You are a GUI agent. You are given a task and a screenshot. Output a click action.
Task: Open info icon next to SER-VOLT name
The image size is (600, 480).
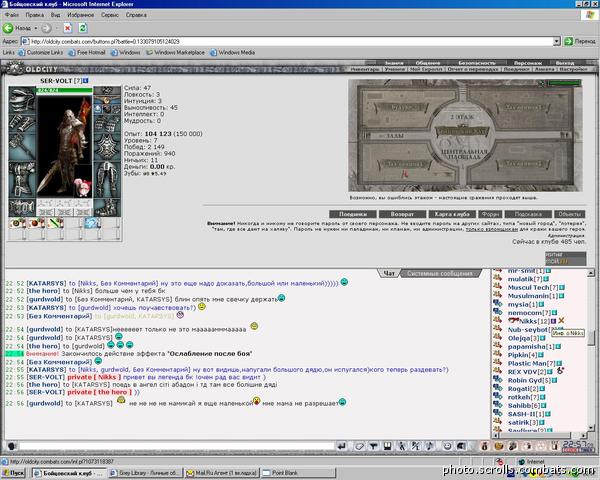pyautogui.click(x=86, y=81)
